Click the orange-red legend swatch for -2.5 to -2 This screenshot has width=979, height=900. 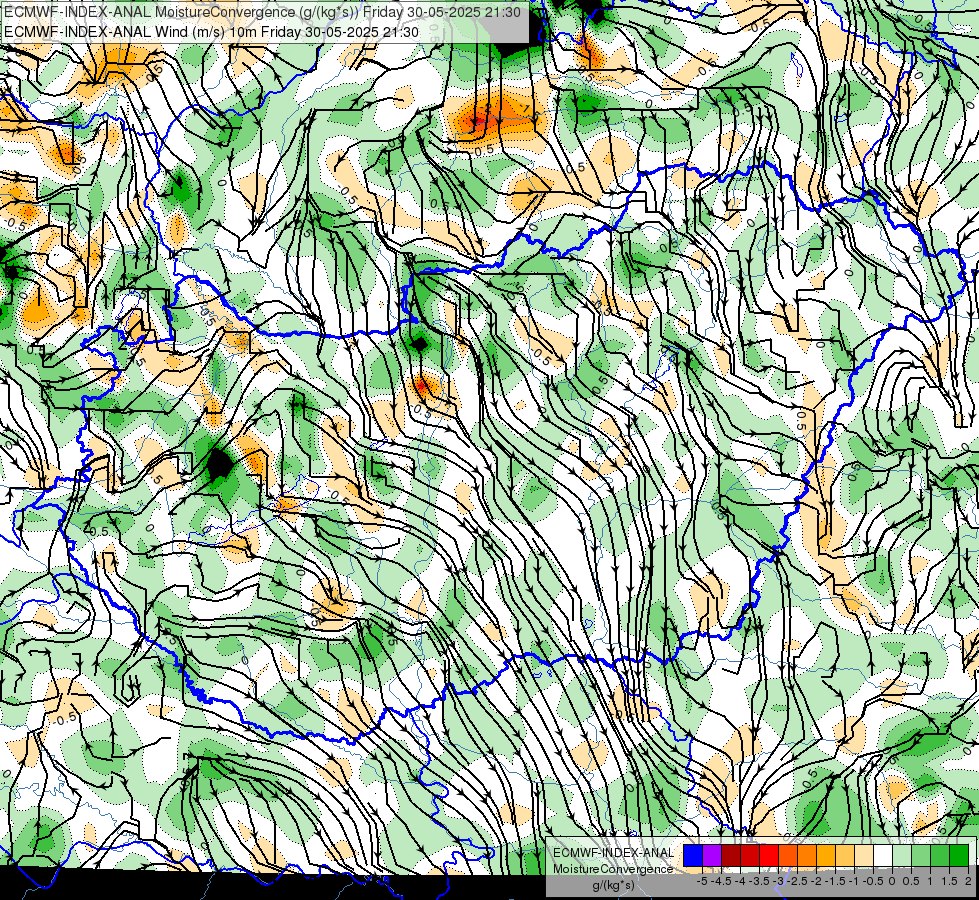pyautogui.click(x=788, y=856)
